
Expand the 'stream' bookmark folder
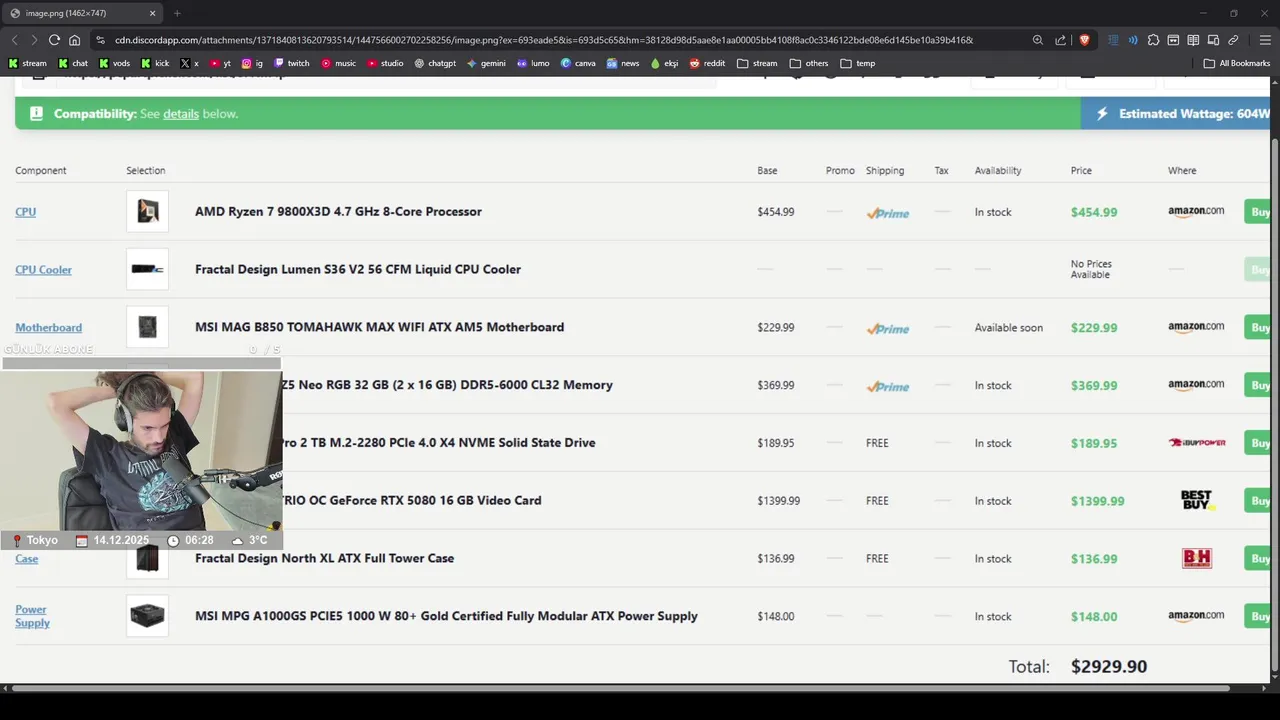click(x=757, y=63)
